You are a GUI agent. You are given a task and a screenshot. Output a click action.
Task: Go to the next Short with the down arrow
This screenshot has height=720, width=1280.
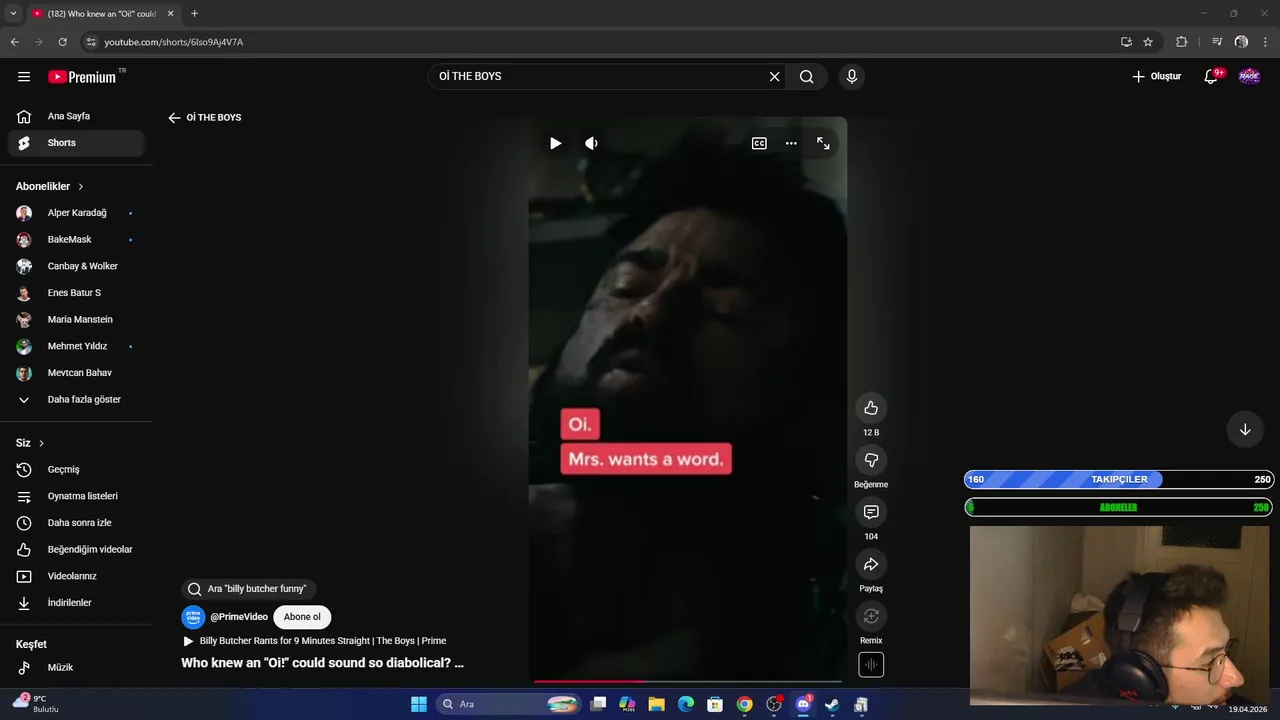pos(1245,430)
